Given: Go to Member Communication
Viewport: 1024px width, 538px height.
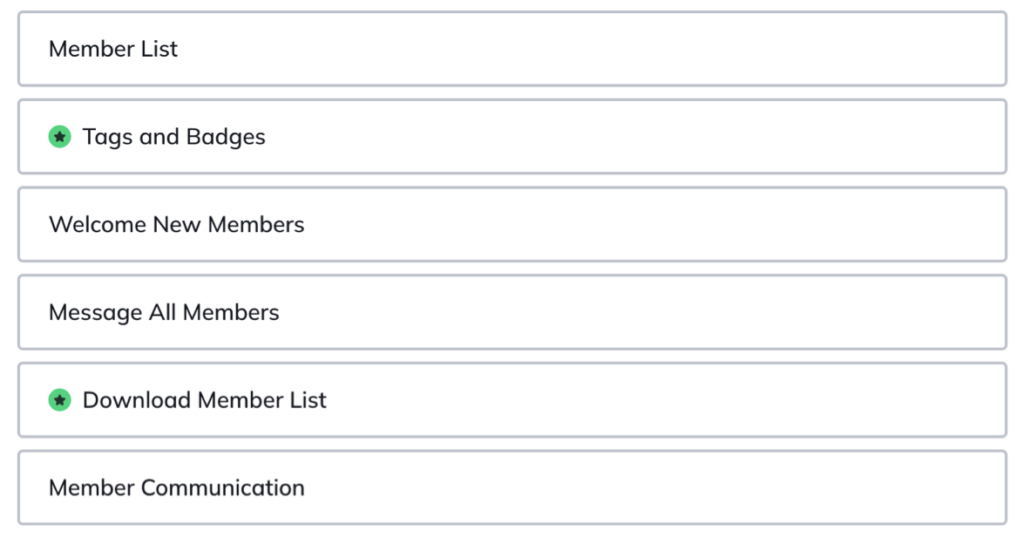Looking at the screenshot, I should (x=512, y=487).
